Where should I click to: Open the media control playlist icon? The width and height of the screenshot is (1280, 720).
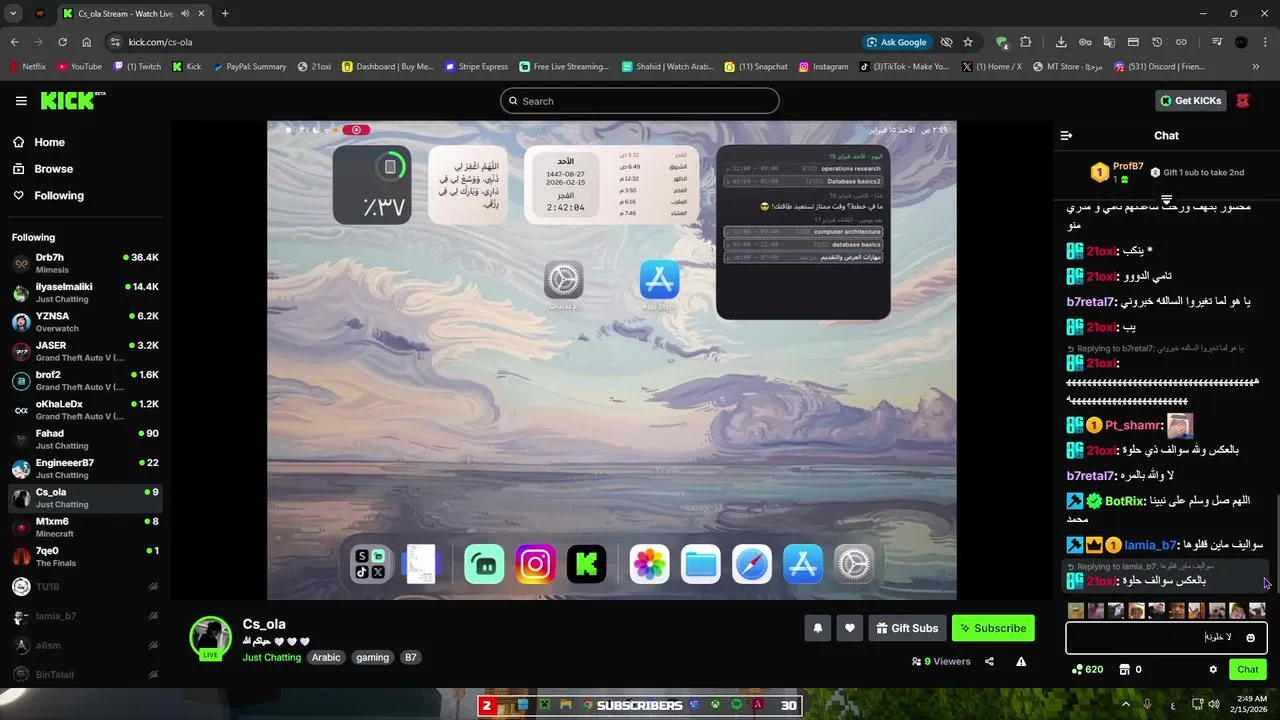click(1217, 42)
